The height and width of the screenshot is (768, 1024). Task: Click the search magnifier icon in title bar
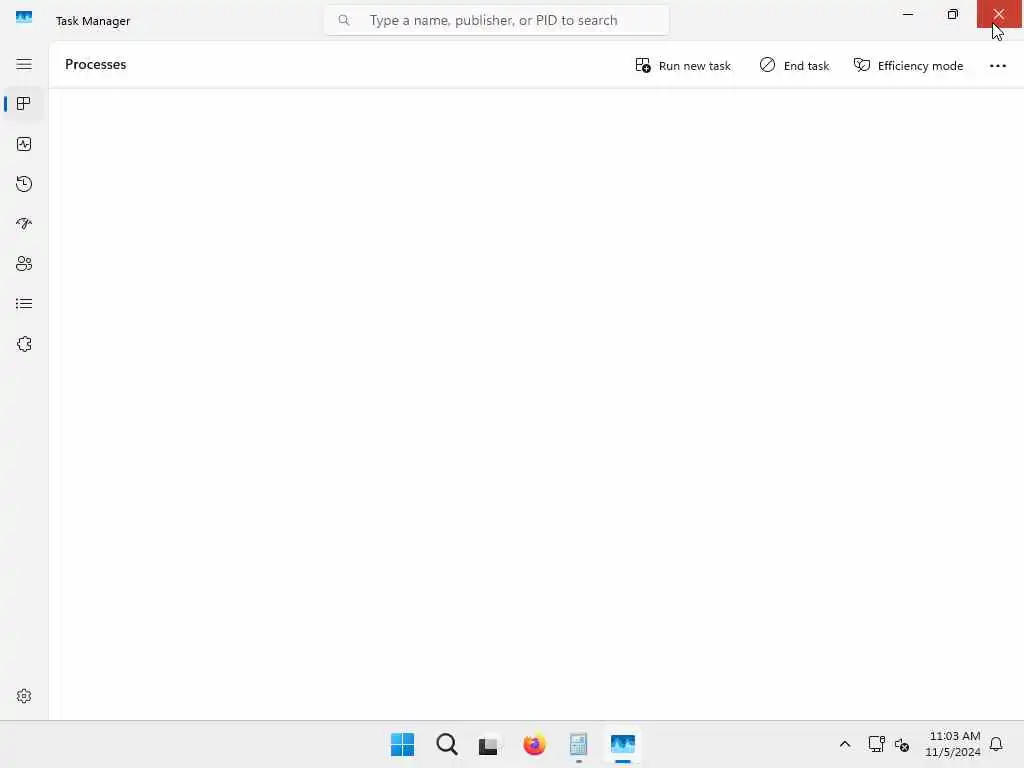pyautogui.click(x=344, y=20)
